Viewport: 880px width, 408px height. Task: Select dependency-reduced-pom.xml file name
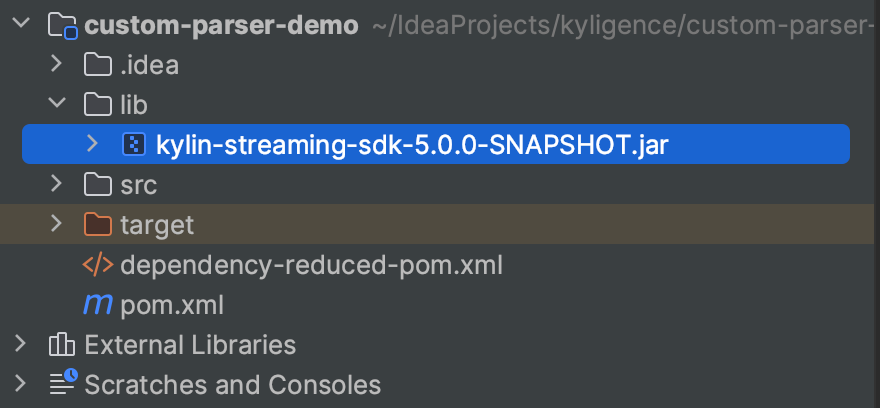pos(311,265)
